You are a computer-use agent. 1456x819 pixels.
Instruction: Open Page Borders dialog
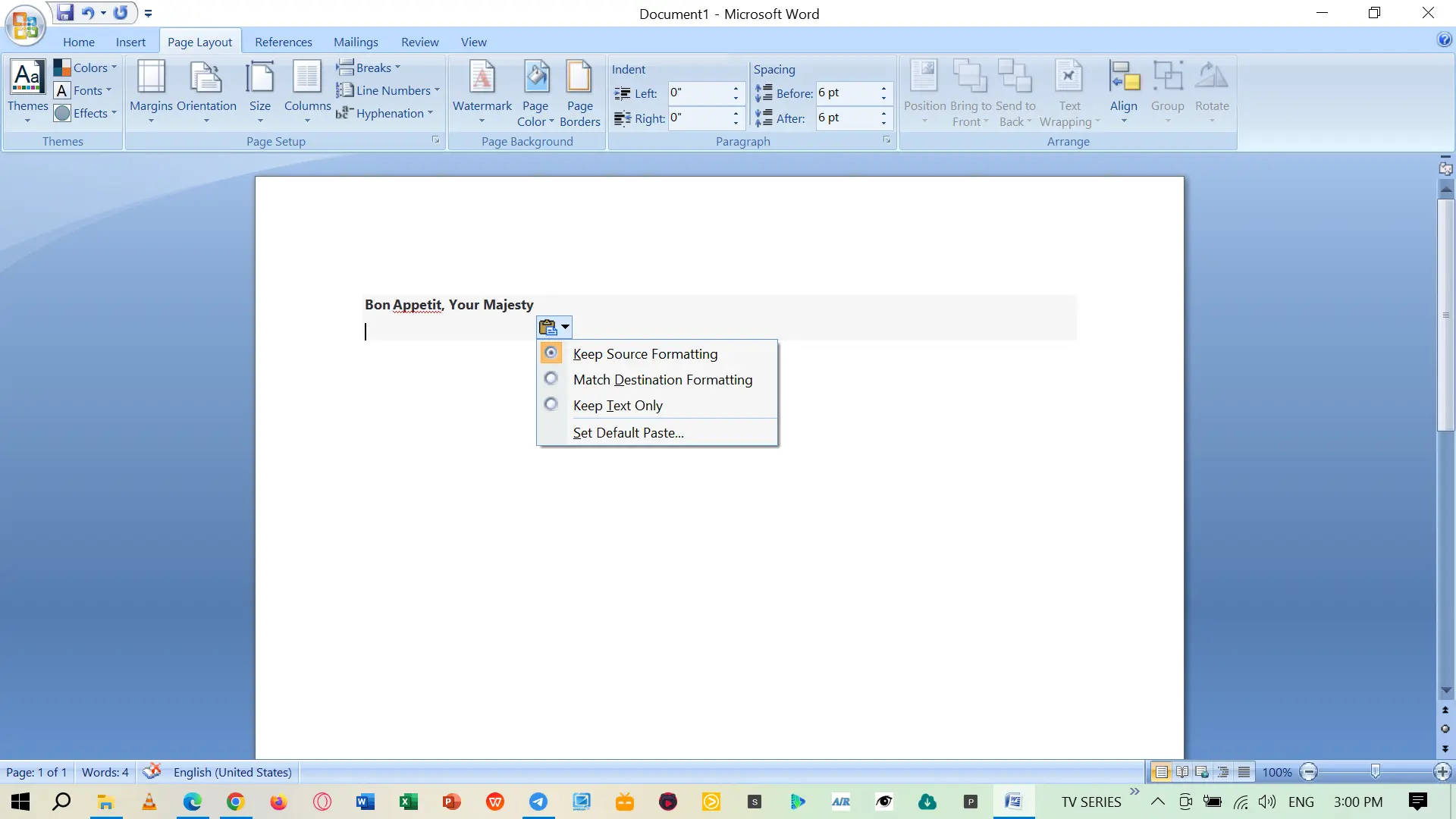(580, 93)
